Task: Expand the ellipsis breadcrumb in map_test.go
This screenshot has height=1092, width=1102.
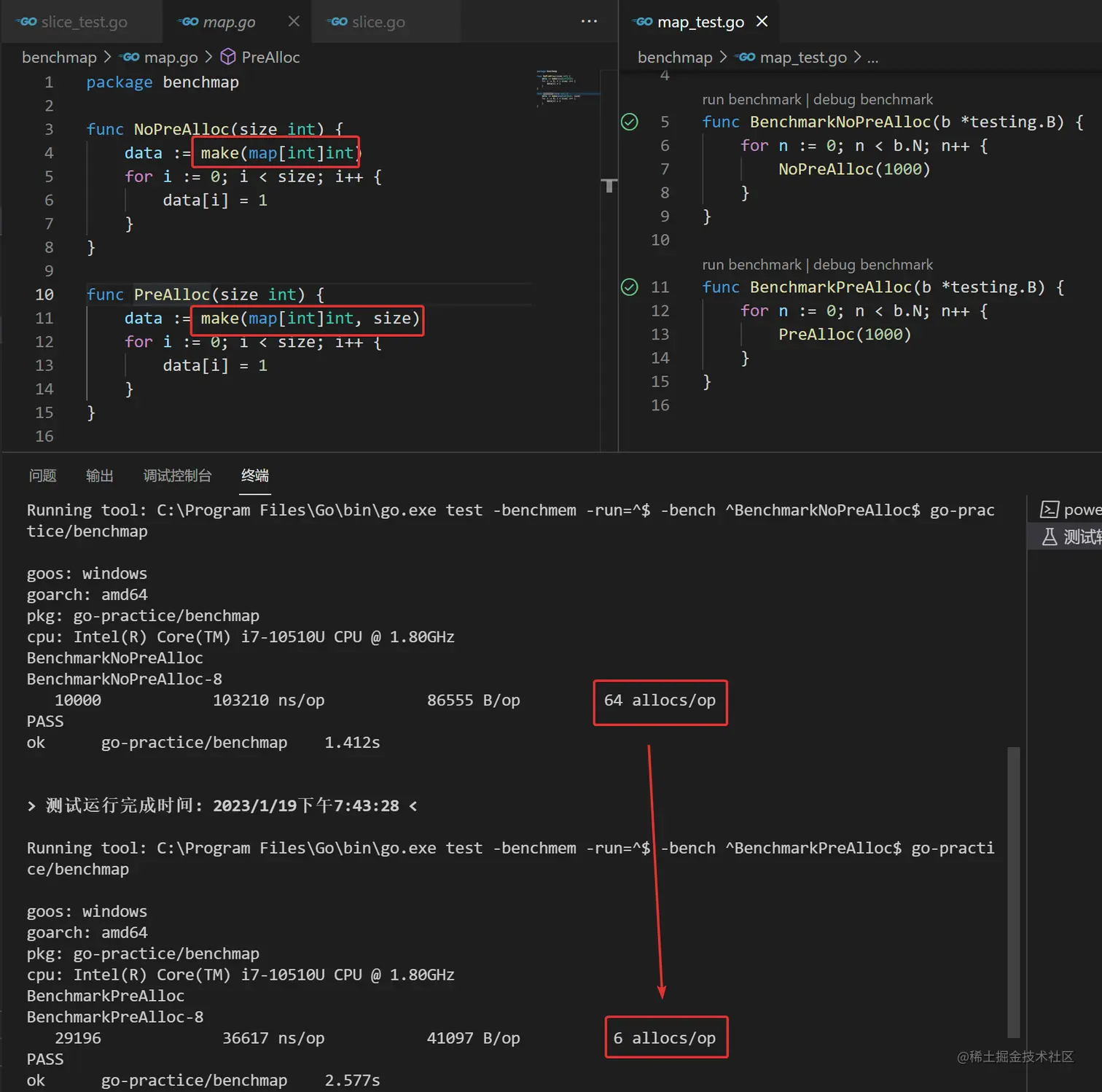Action: coord(872,57)
